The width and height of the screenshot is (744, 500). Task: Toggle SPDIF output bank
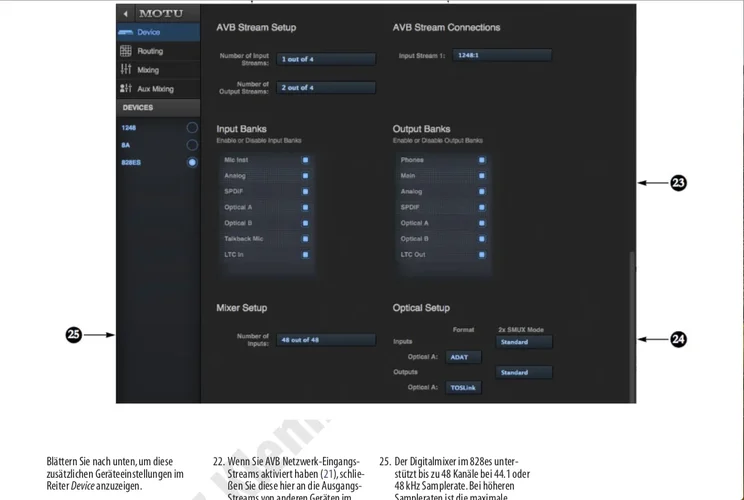(x=482, y=207)
